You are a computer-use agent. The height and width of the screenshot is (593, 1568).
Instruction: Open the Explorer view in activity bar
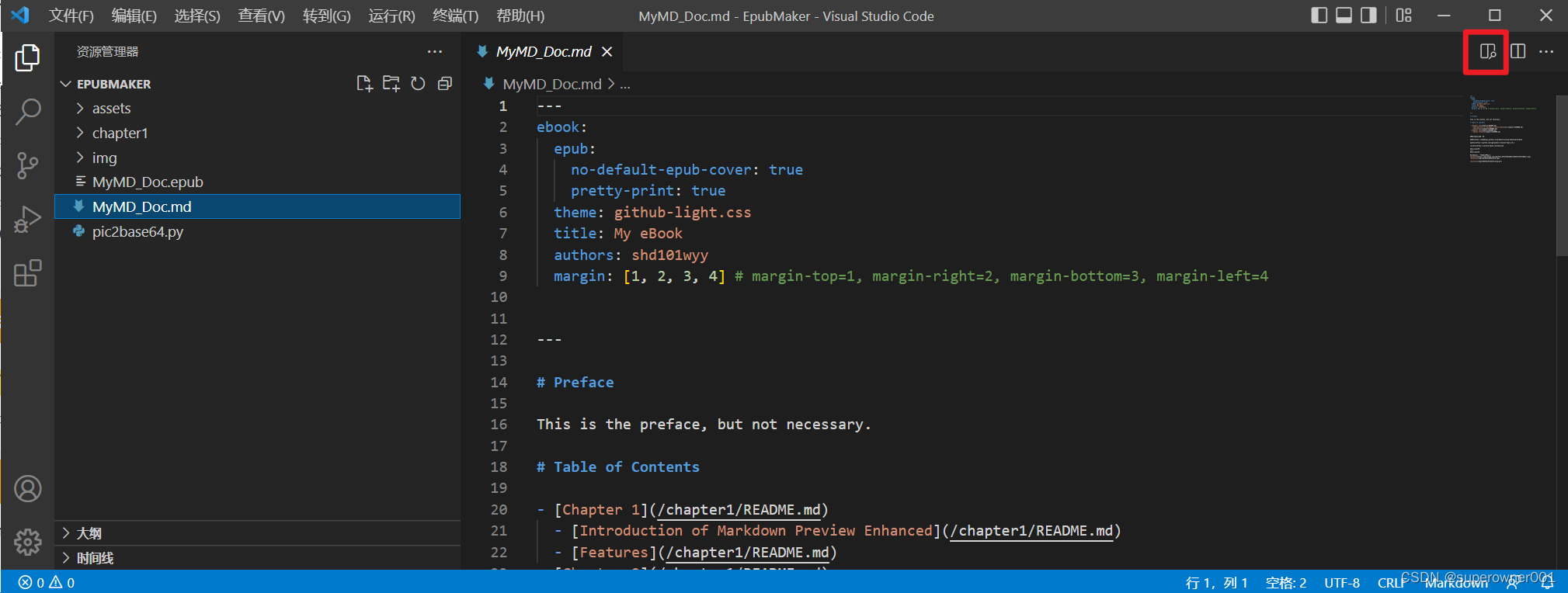point(27,57)
